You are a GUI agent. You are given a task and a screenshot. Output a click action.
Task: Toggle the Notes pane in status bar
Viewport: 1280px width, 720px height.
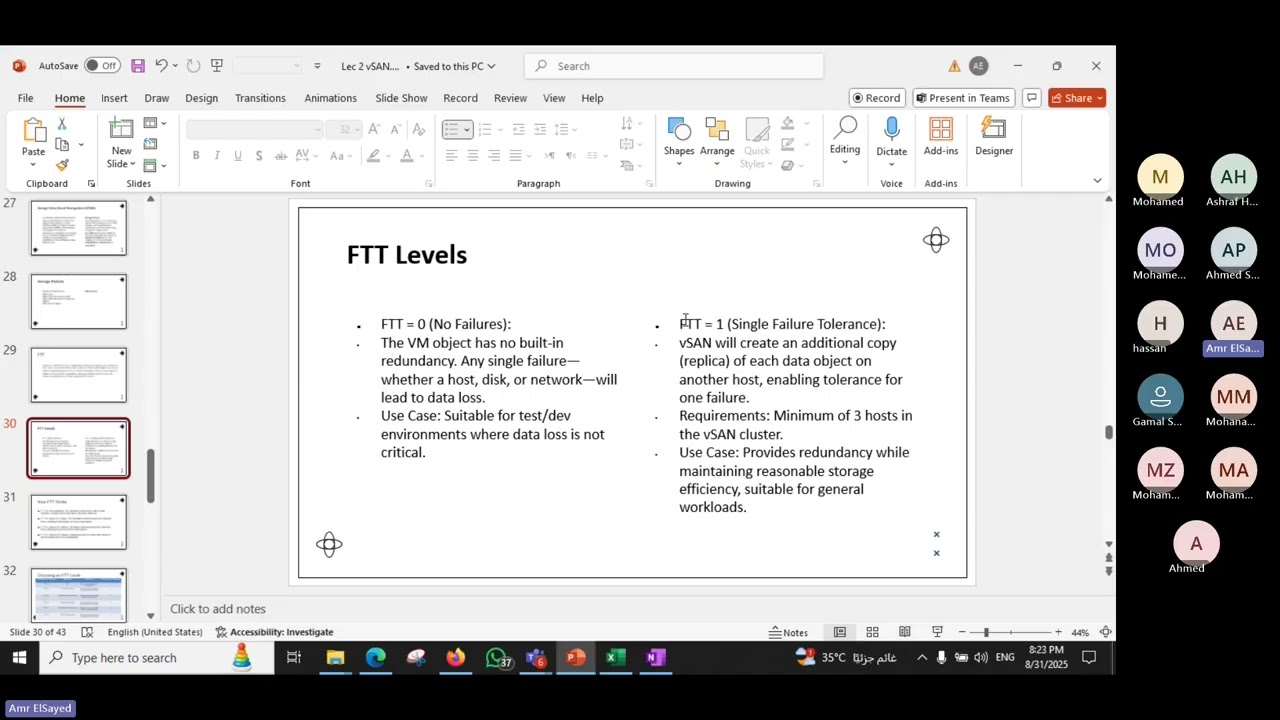pos(788,632)
